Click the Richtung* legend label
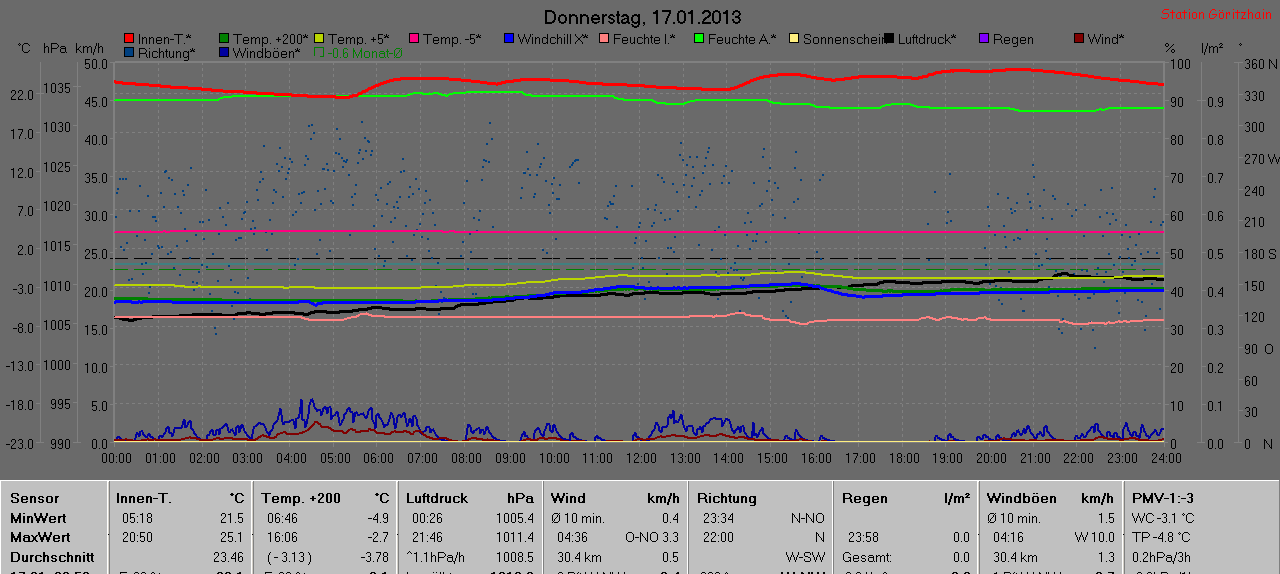This screenshot has width=1280, height=574. [166, 53]
